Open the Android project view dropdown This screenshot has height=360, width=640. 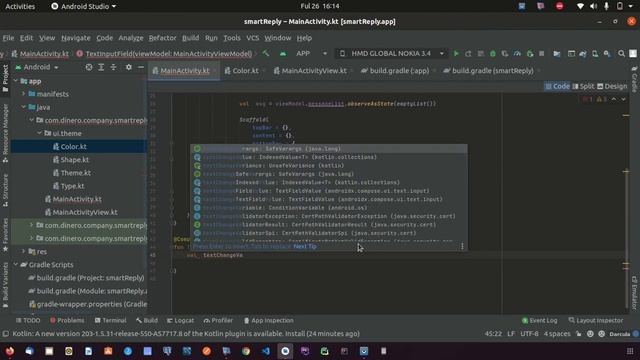click(37, 67)
